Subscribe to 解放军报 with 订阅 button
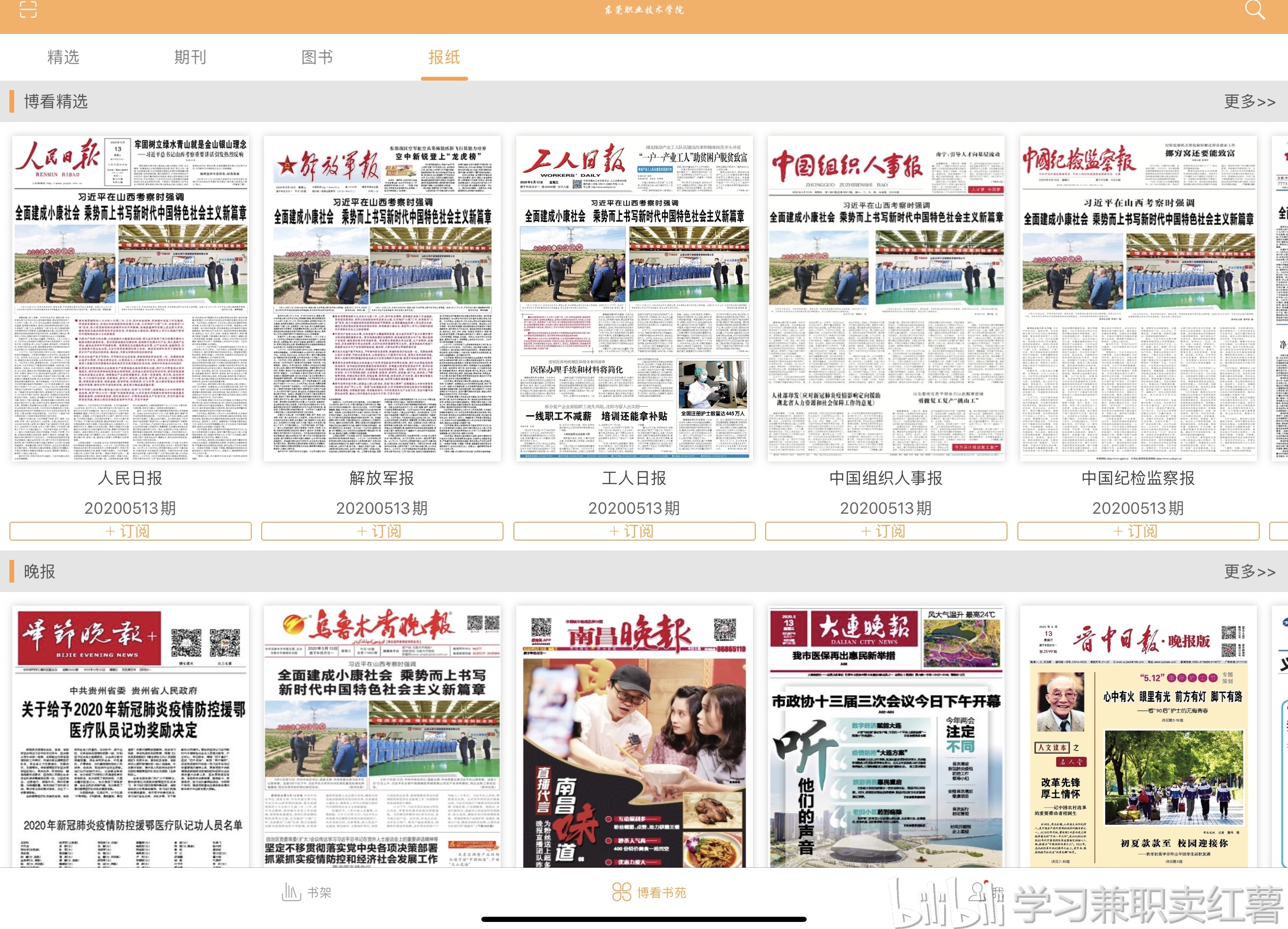Image resolution: width=1288 pixels, height=929 pixels. click(x=382, y=532)
